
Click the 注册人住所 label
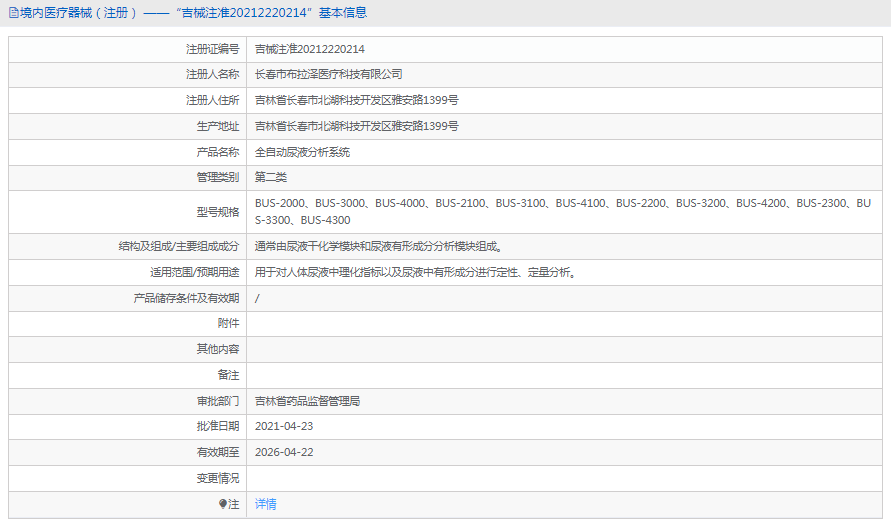(213, 101)
